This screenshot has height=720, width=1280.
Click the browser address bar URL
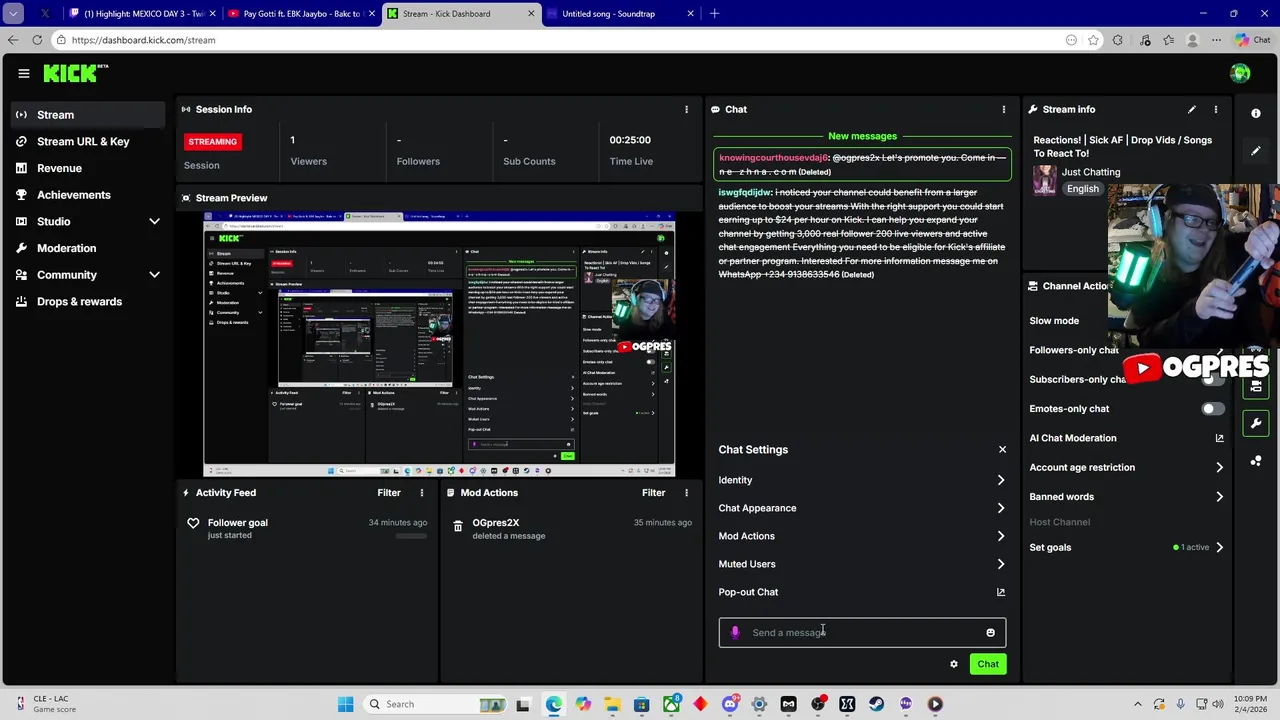143,40
